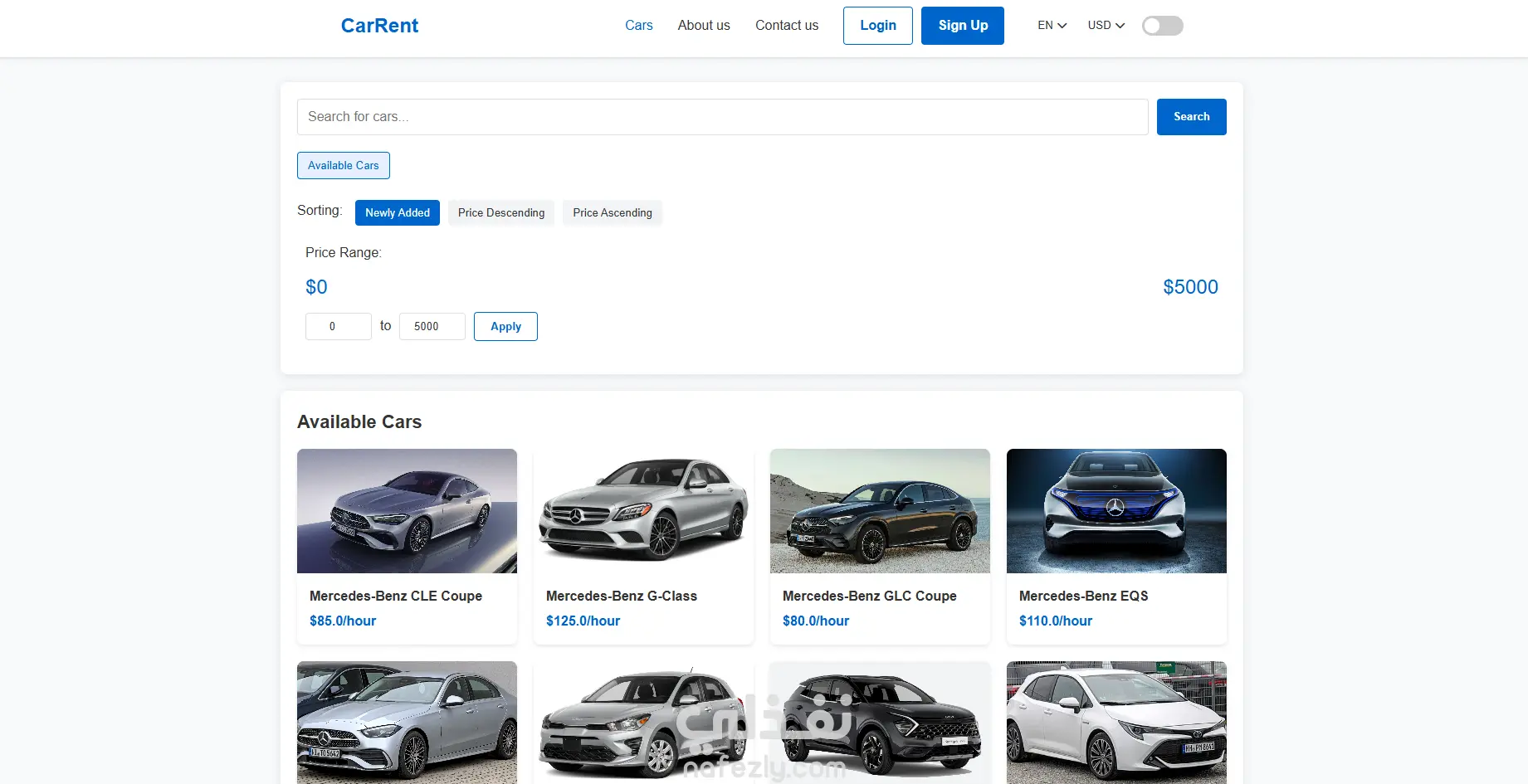Open the Mercedes-Benz G-Class photo
Image resolution: width=1528 pixels, height=784 pixels.
pyautogui.click(x=643, y=511)
